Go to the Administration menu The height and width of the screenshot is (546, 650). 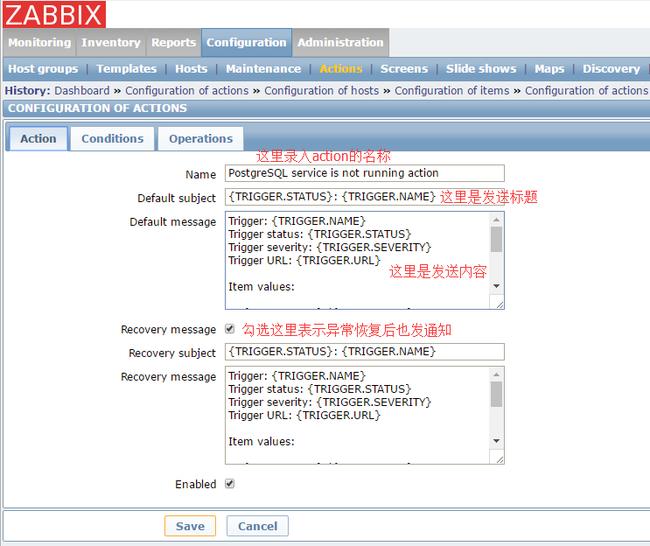point(340,43)
